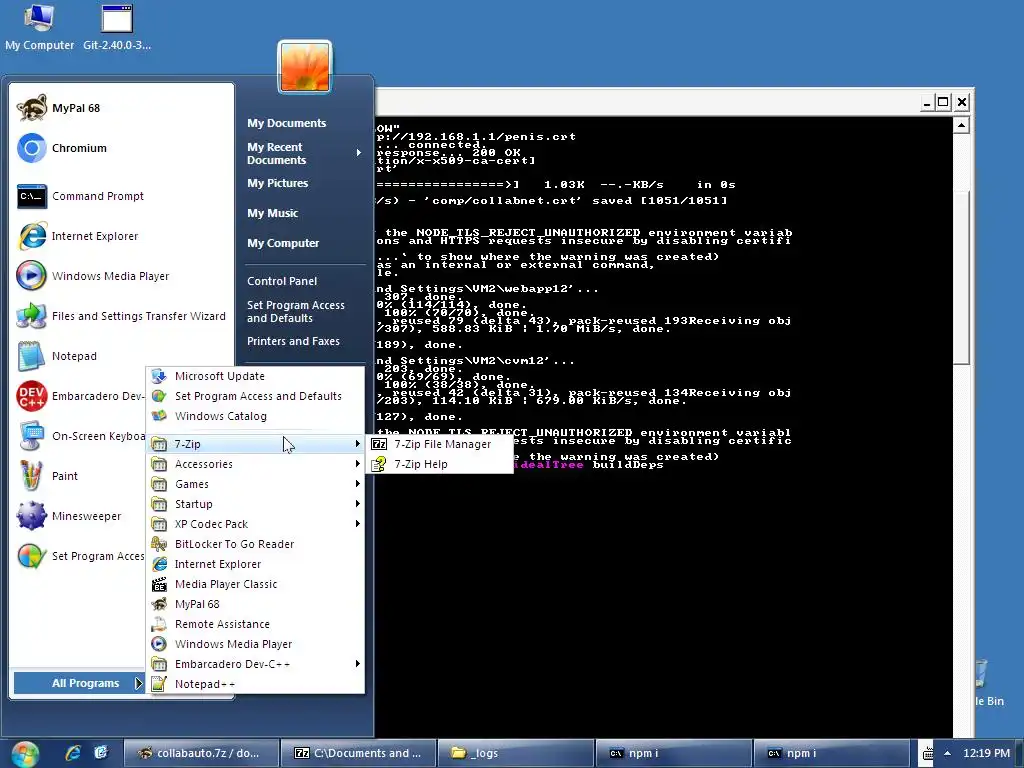Expand the Startup program folder
Image resolution: width=1024 pixels, height=768 pixels.
coord(256,504)
